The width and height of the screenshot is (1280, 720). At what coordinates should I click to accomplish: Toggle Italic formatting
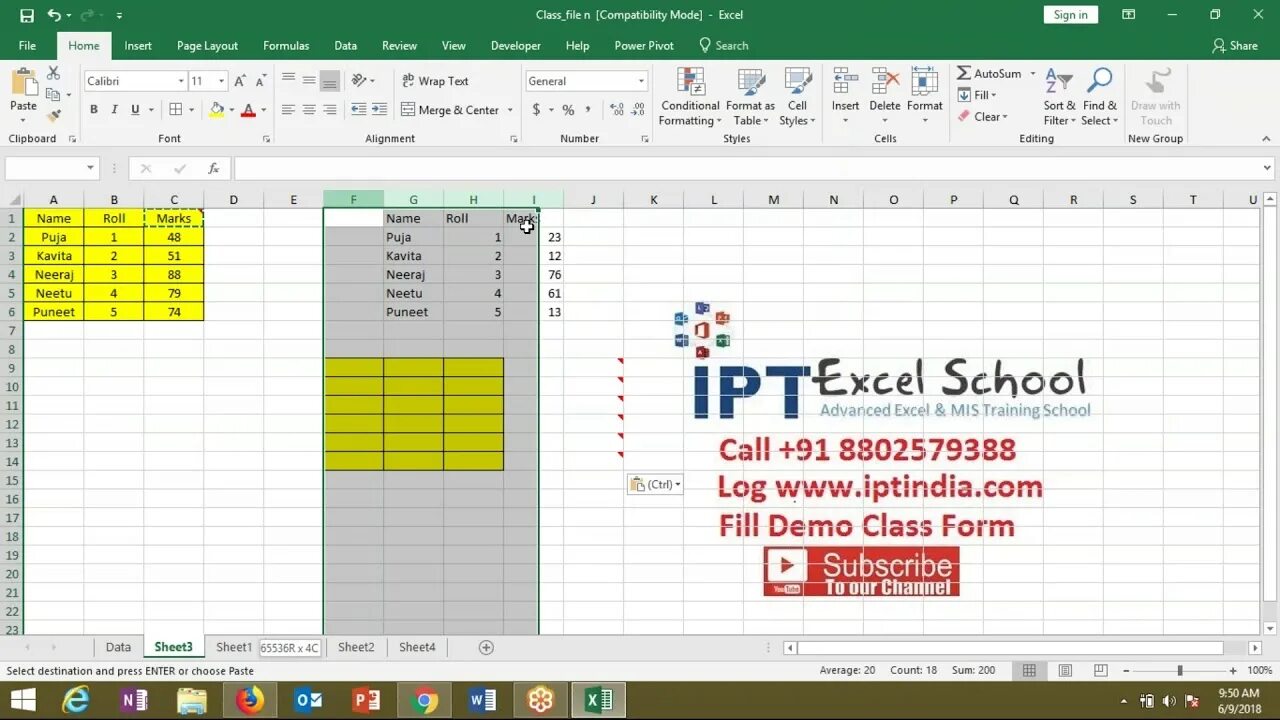click(x=114, y=110)
